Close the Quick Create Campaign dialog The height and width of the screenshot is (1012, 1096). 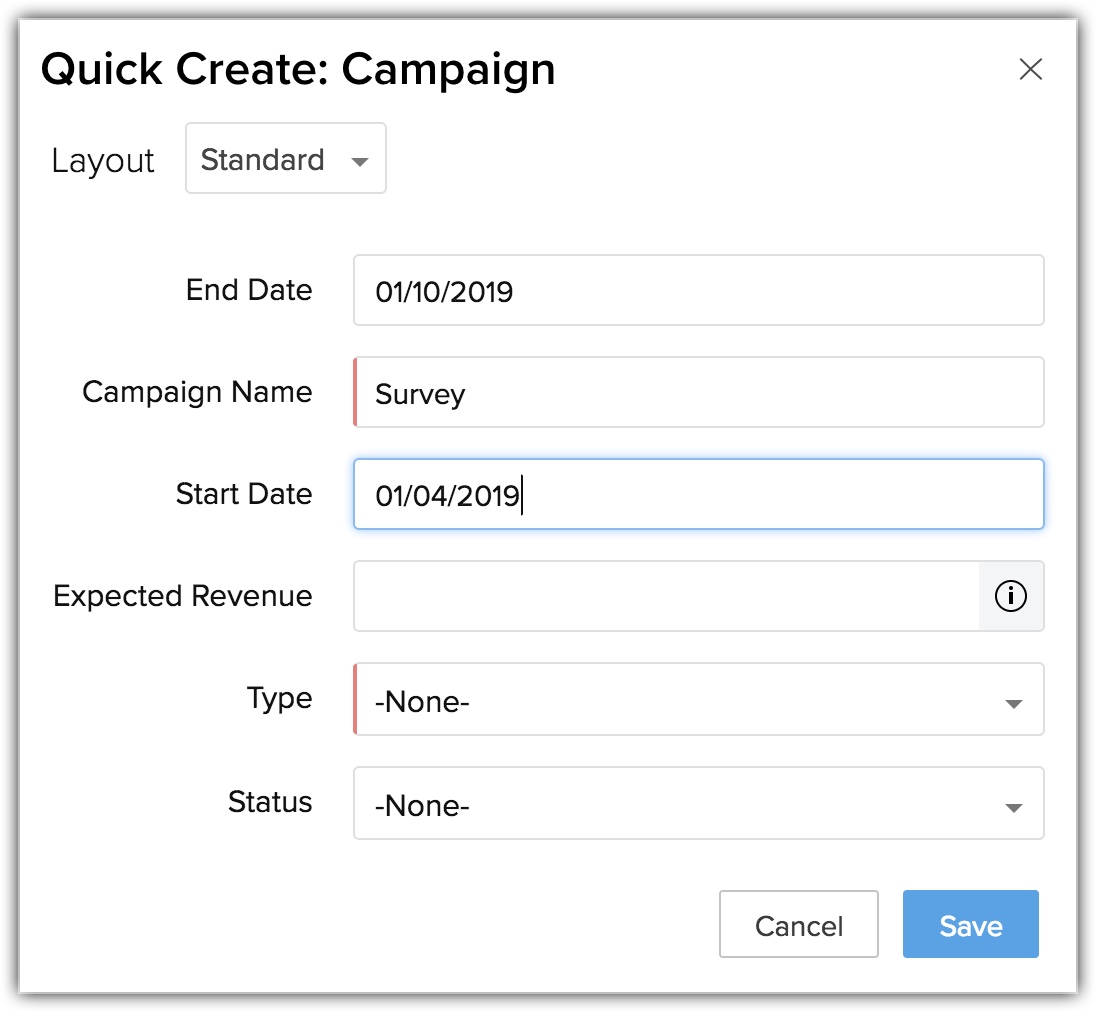coord(1030,69)
